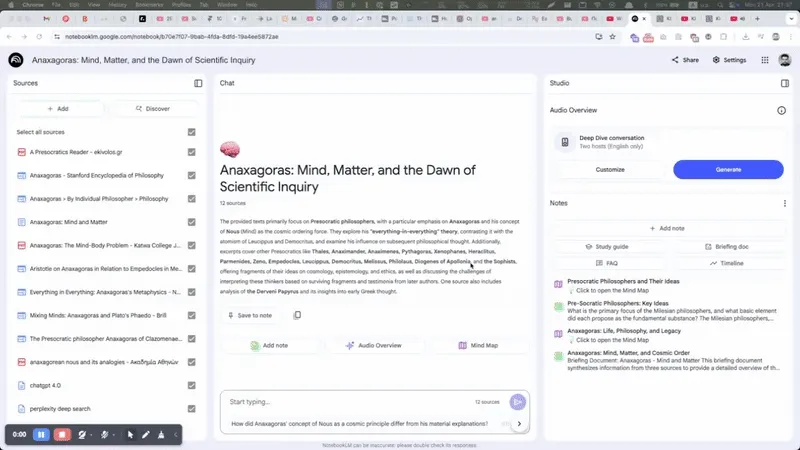Open Notes three-dot options menu
Screen dimensions: 800x450
click(785, 203)
